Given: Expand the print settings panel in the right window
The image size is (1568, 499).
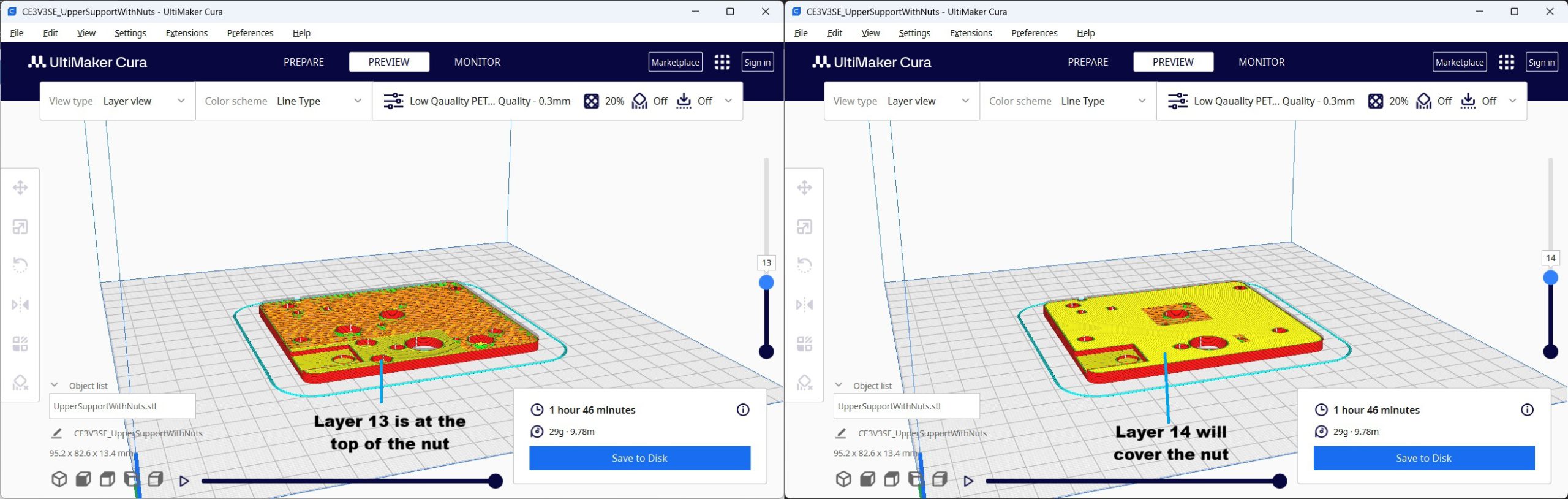Looking at the screenshot, I should (x=1512, y=101).
